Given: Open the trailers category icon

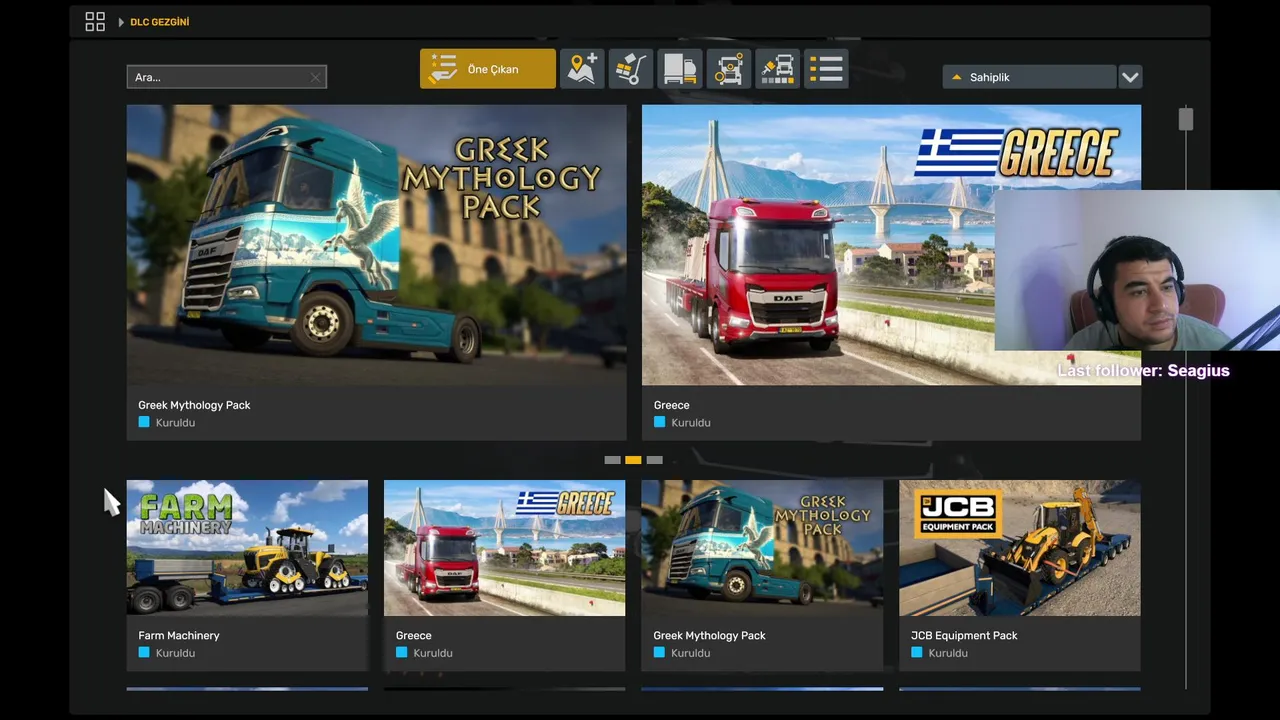Looking at the screenshot, I should click(680, 69).
